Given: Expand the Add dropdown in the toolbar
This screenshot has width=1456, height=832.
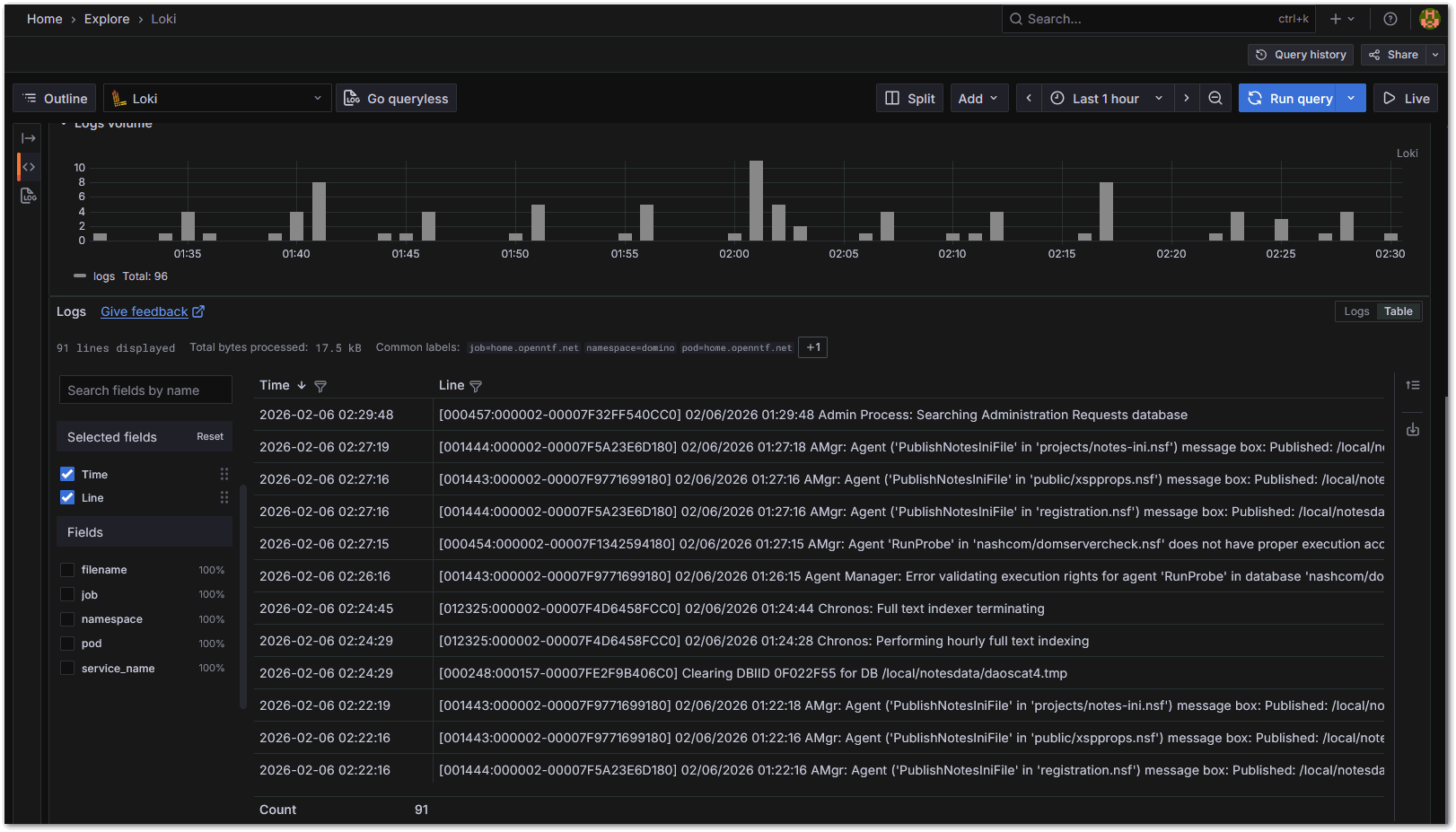Looking at the screenshot, I should point(978,98).
